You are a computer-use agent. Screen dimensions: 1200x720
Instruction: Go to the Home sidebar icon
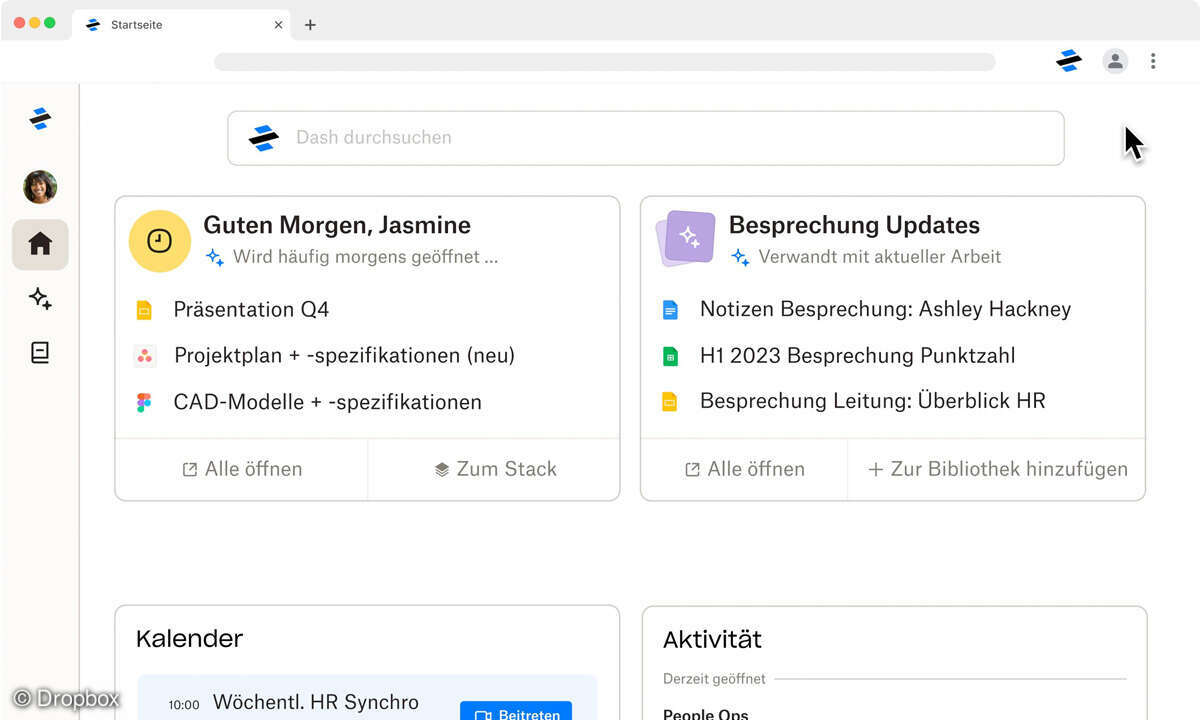[40, 244]
